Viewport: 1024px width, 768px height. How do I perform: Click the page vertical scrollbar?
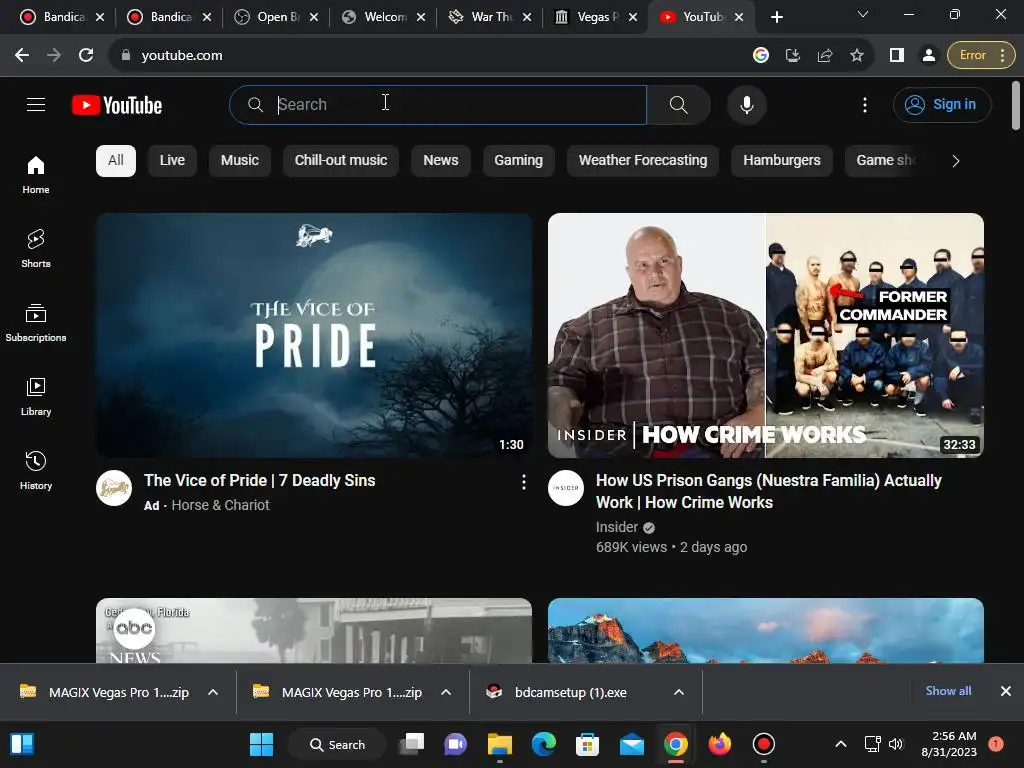click(x=1016, y=105)
